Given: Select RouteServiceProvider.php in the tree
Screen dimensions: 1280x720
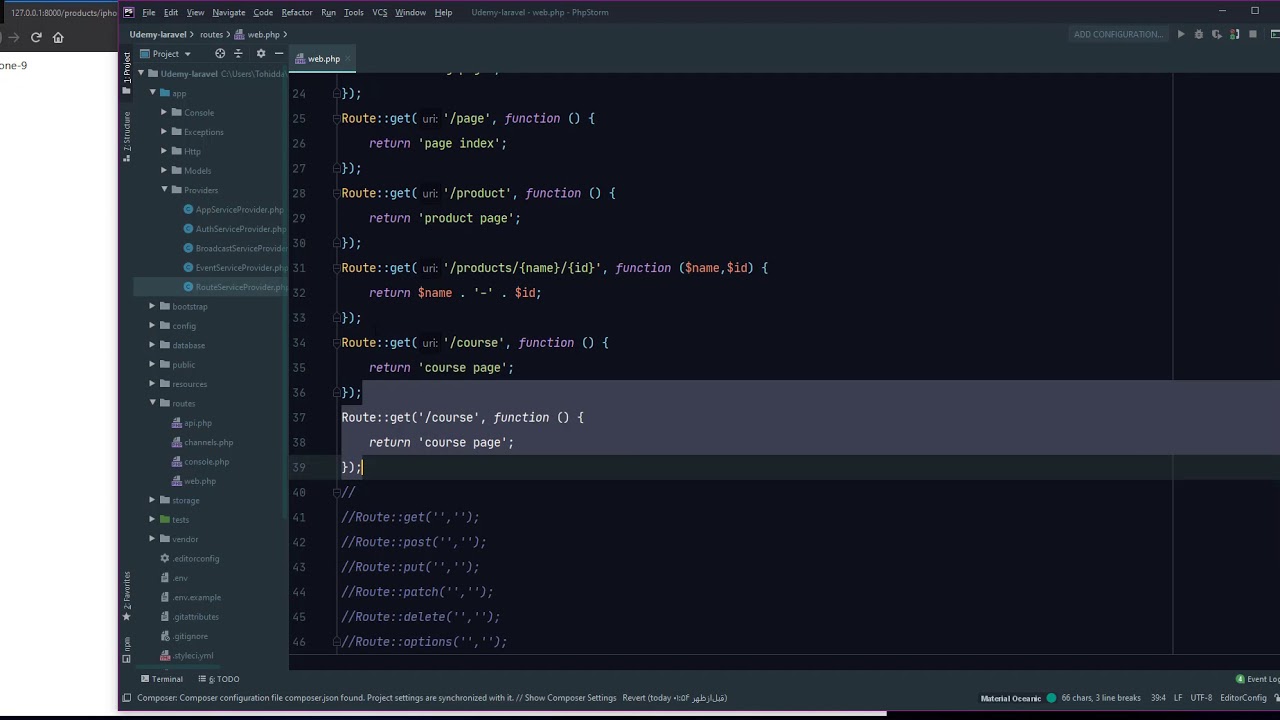Looking at the screenshot, I should click(x=241, y=287).
